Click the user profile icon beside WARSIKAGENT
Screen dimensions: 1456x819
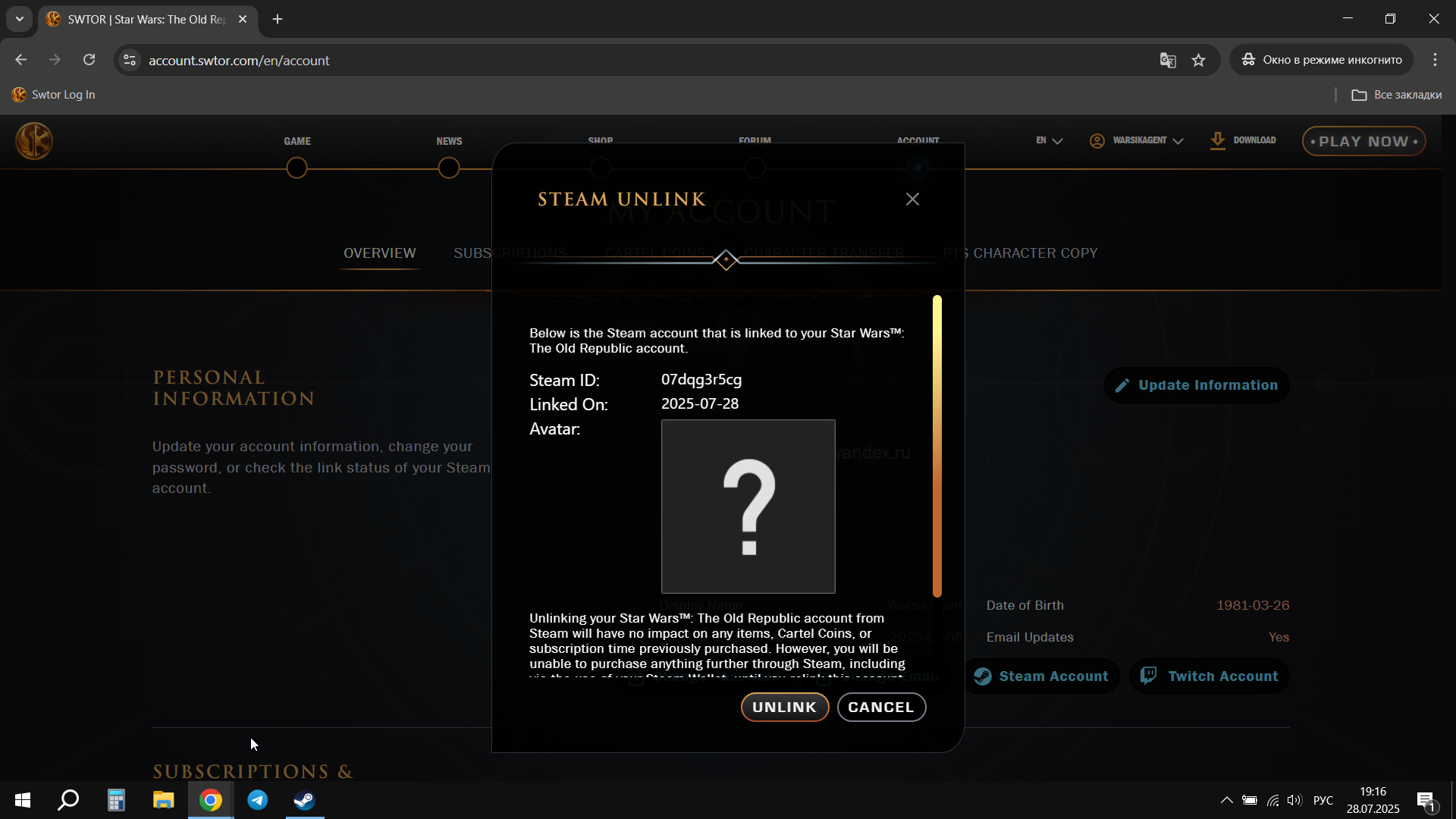point(1097,141)
